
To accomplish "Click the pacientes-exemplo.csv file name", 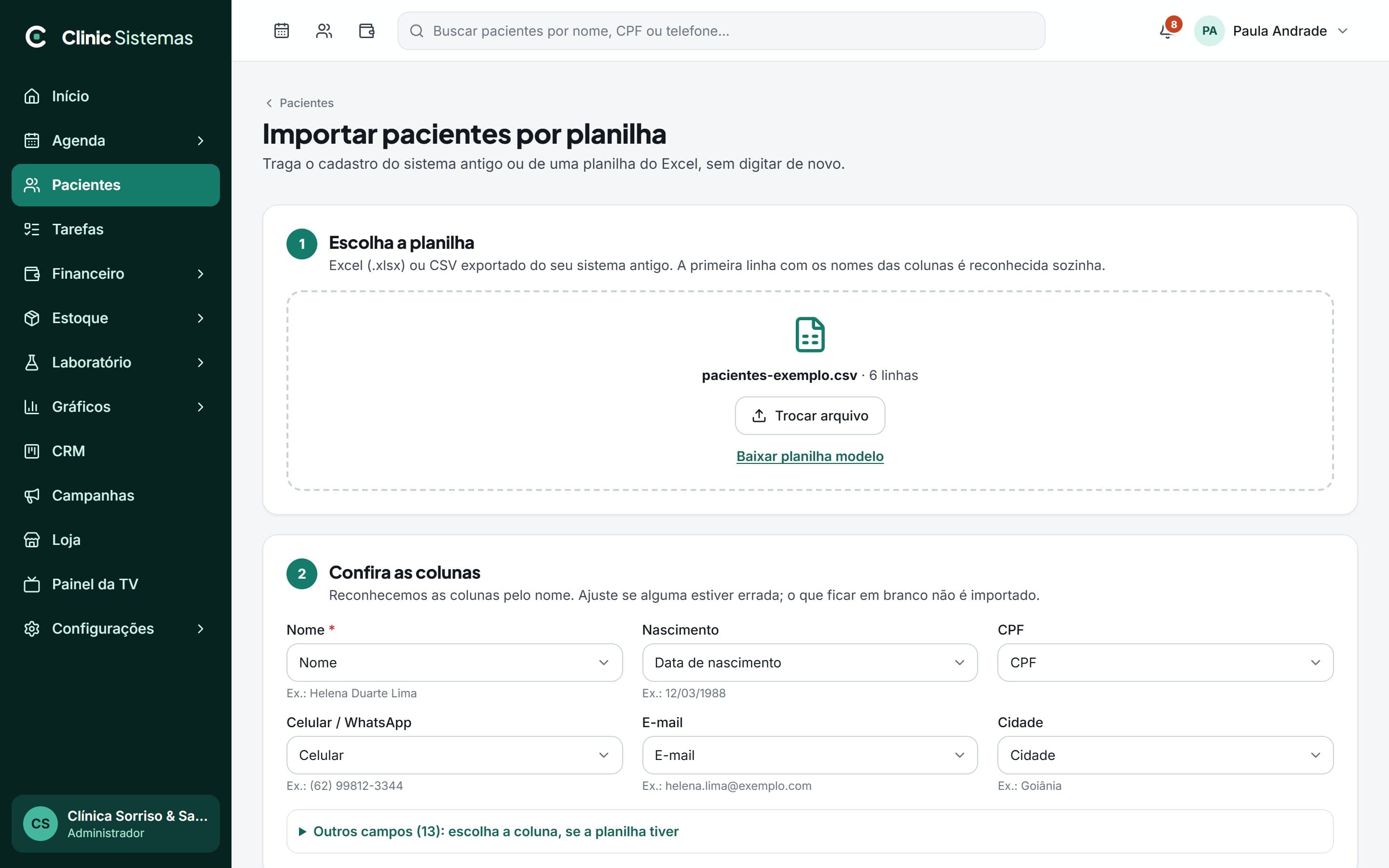I will click(779, 376).
